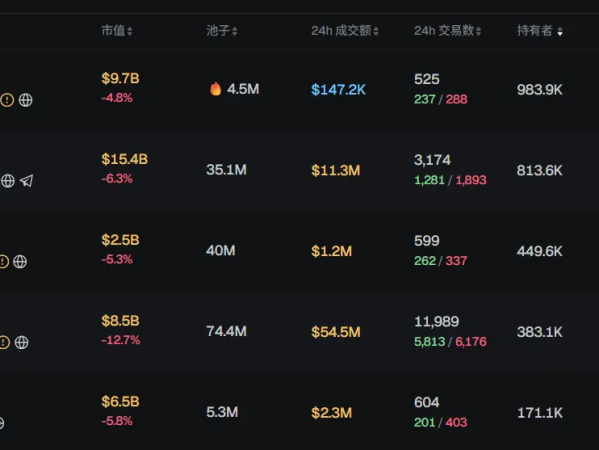Screen dimensions: 599x450
Task: Click the 3,174 transactions count
Action: (x=432, y=160)
